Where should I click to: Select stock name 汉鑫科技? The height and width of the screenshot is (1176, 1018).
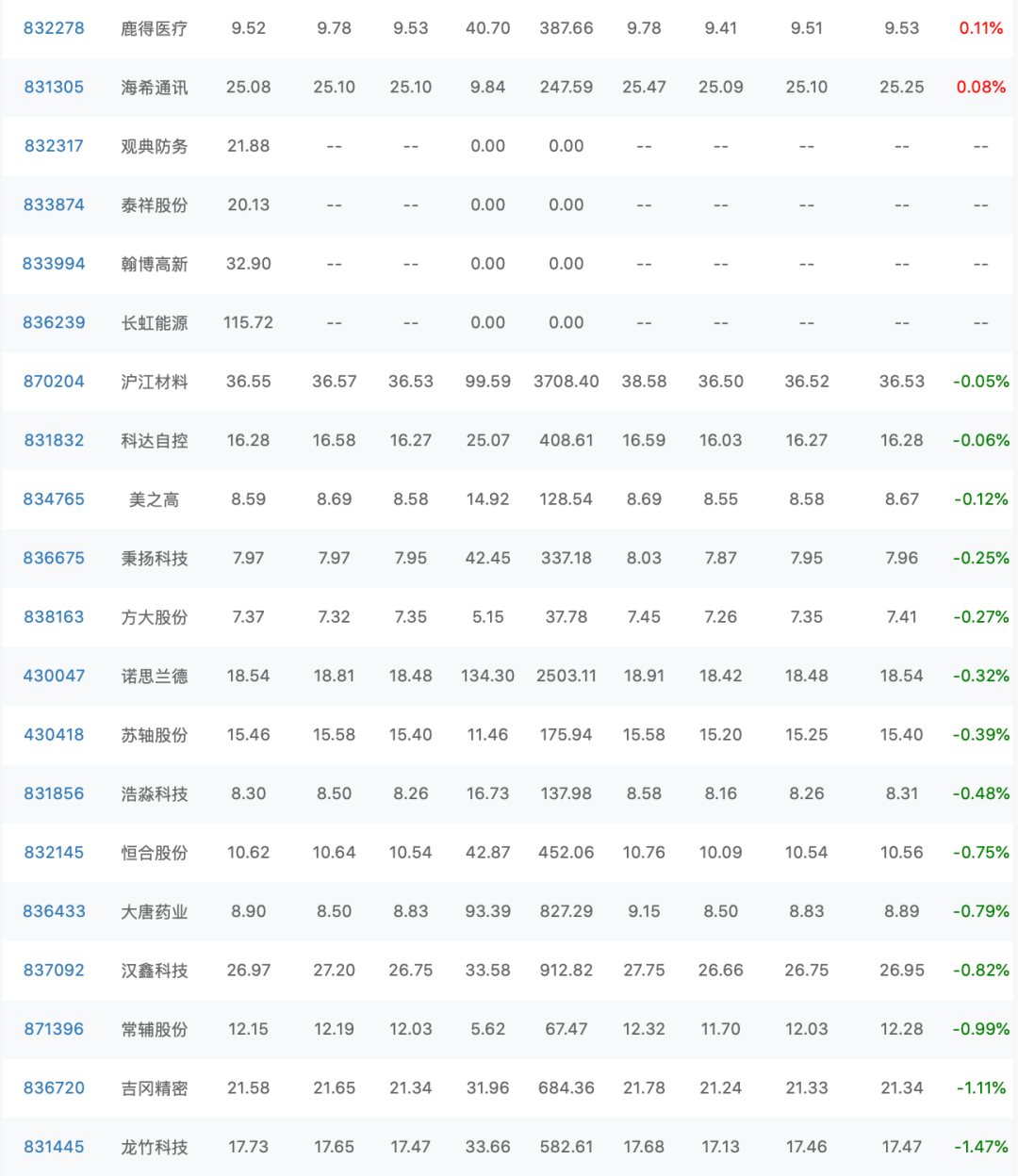[x=155, y=971]
